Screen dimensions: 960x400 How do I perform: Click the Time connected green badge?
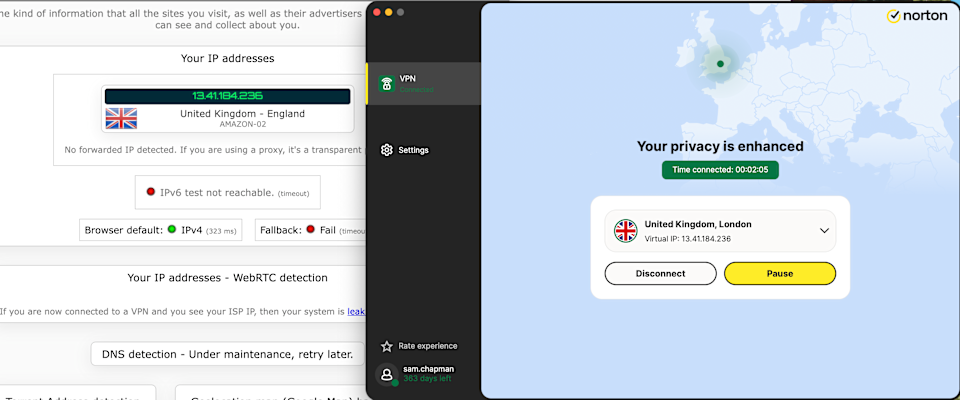720,170
